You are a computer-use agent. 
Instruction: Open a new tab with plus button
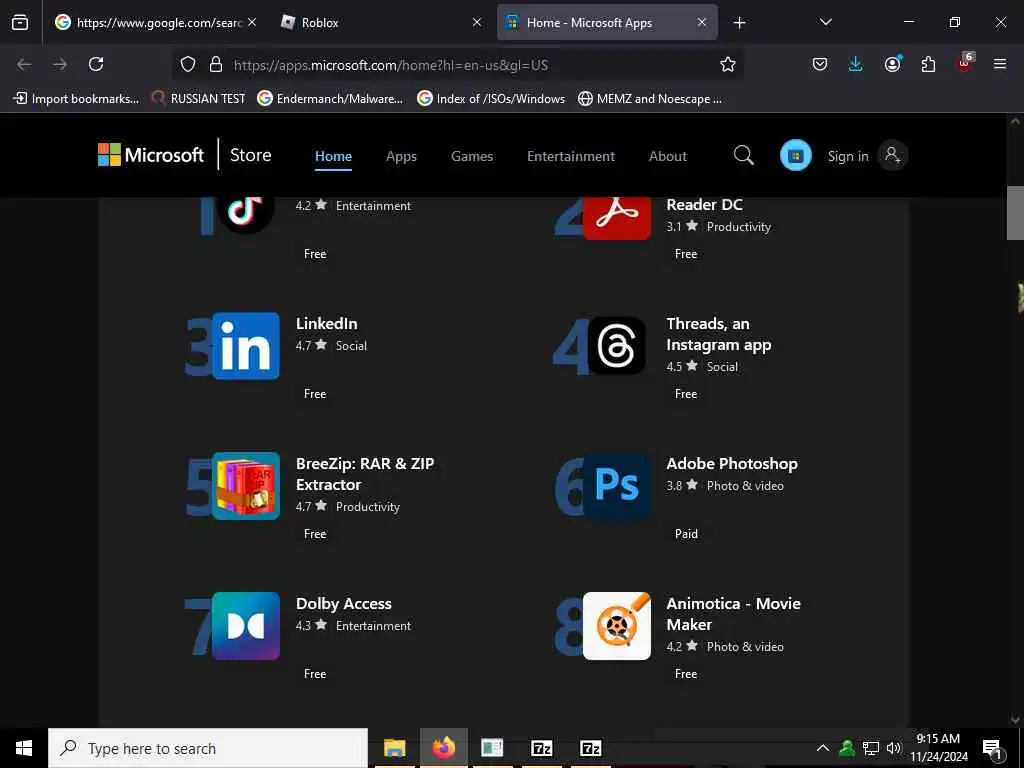[739, 23]
